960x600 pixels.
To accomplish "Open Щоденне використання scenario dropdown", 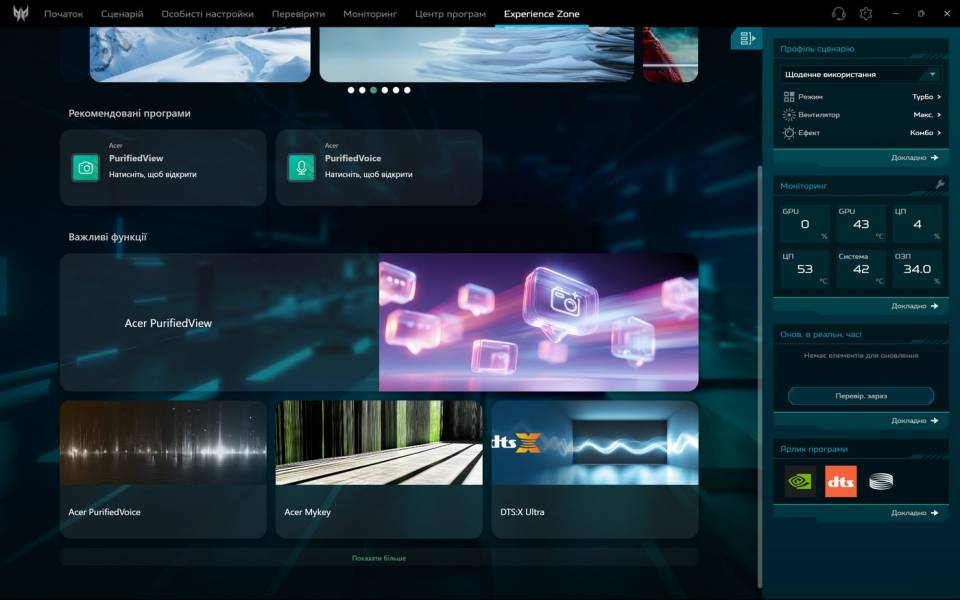I will 861,74.
